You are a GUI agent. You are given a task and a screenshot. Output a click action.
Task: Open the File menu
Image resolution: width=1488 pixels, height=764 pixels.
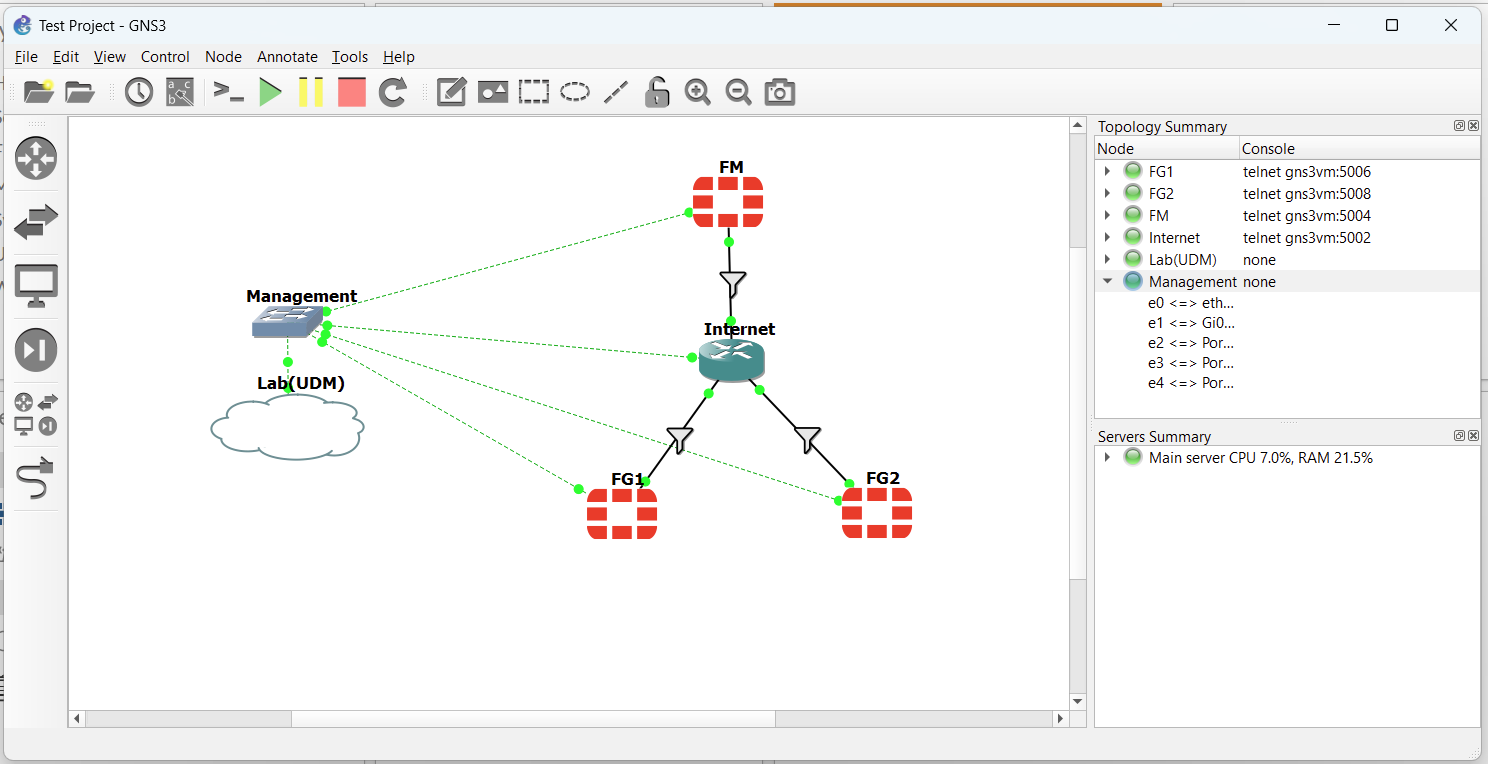tap(26, 57)
